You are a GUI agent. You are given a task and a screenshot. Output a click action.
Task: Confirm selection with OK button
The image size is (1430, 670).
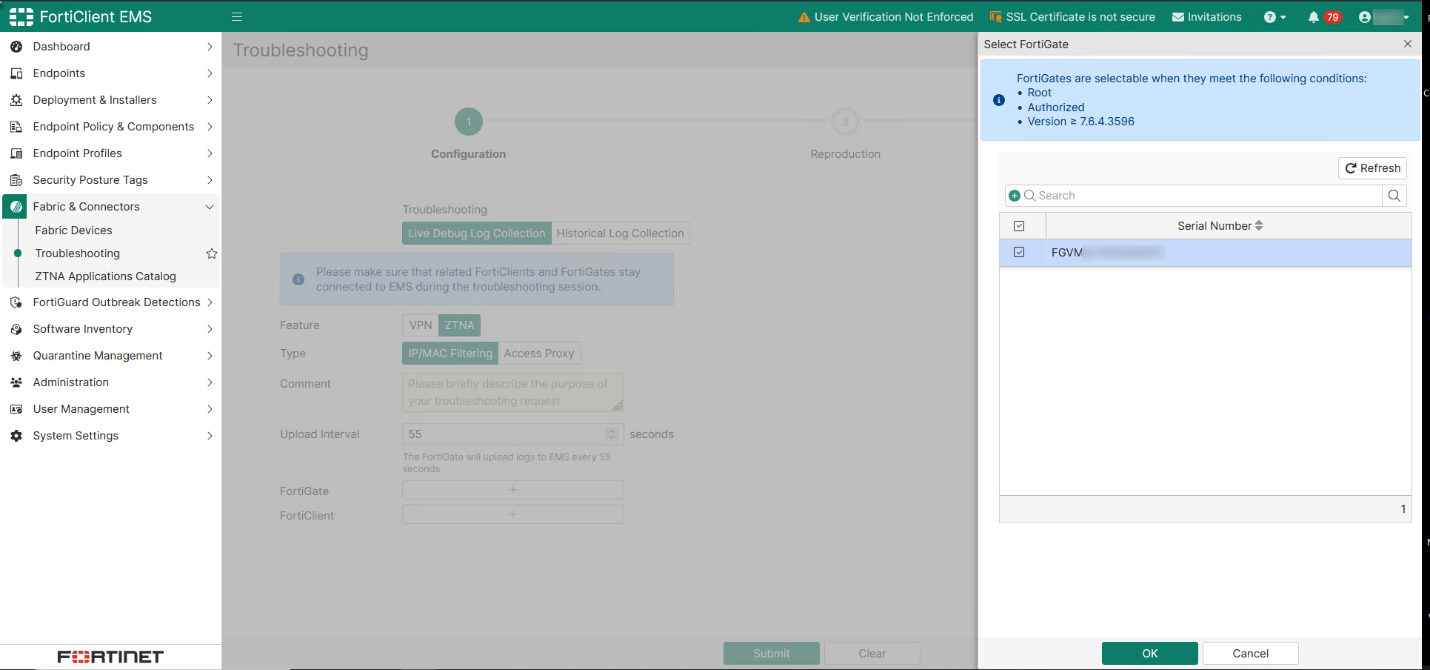[x=1150, y=653]
